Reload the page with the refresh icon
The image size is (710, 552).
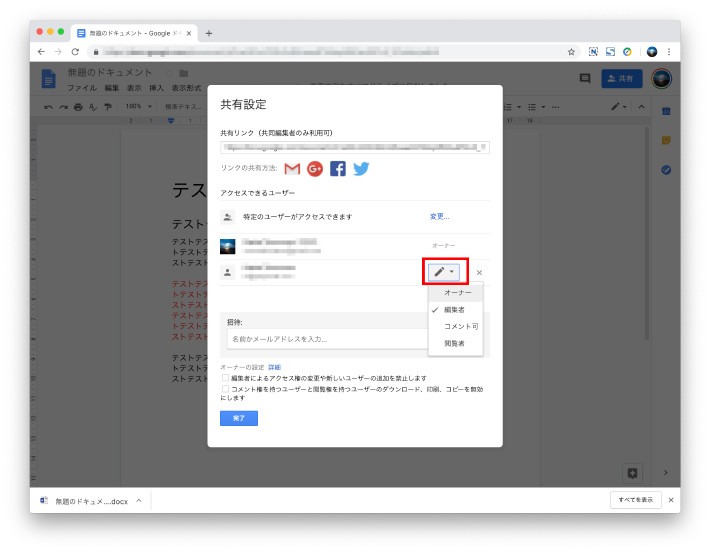[x=75, y=52]
